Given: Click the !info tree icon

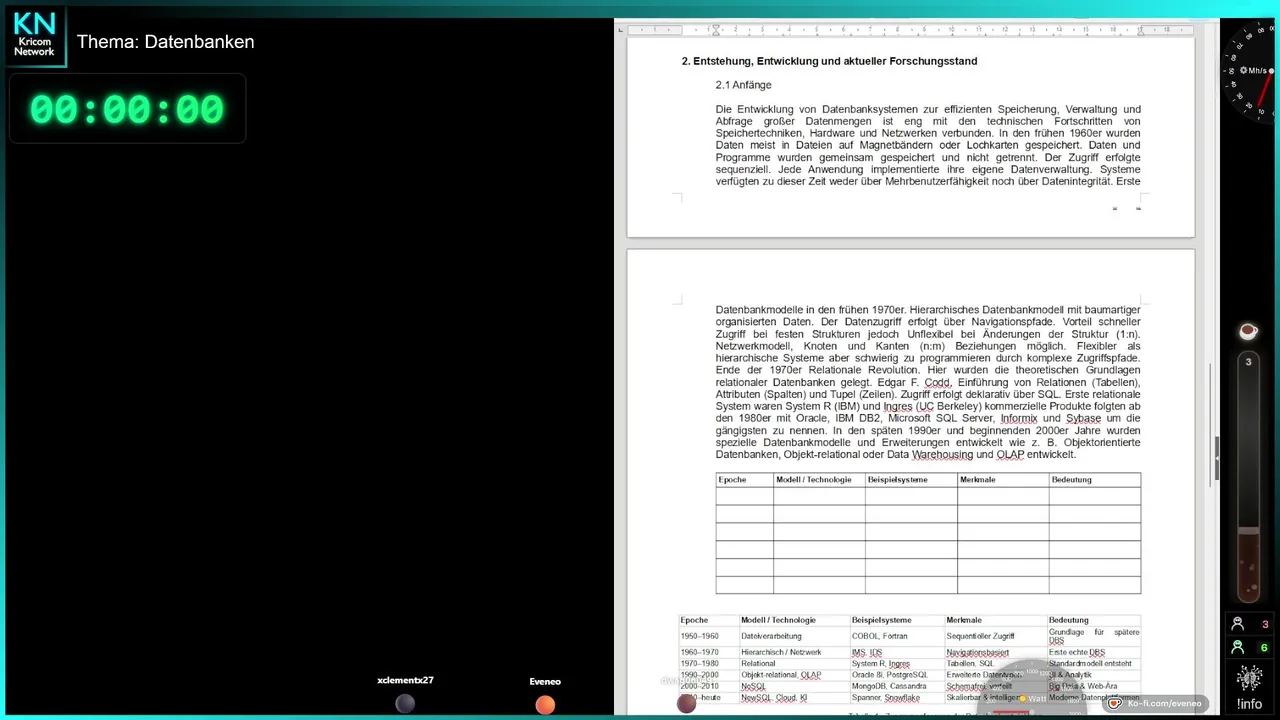Looking at the screenshot, I should (x=1249, y=678).
